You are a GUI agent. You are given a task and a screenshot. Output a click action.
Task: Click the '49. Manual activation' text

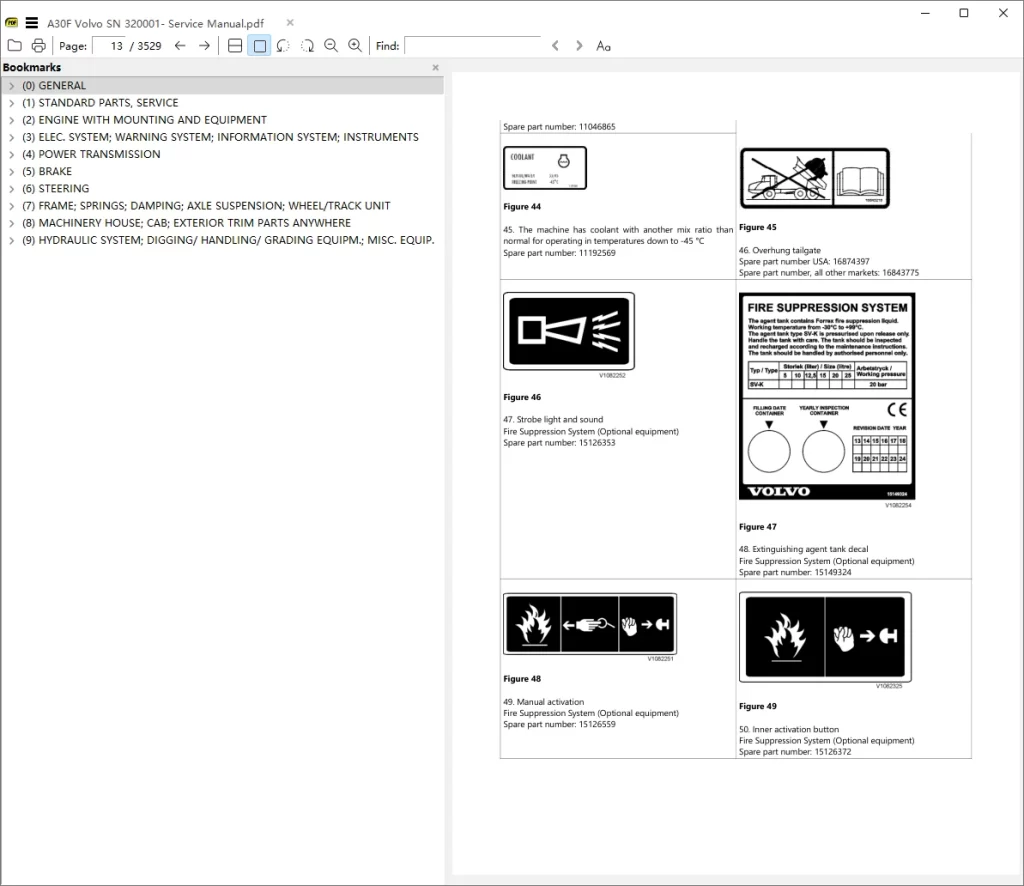pyautogui.click(x=543, y=702)
